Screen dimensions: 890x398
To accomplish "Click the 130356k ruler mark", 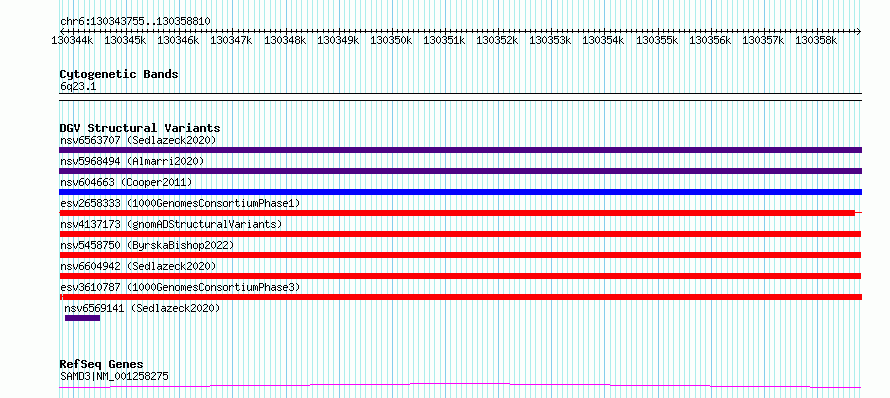I will (710, 40).
